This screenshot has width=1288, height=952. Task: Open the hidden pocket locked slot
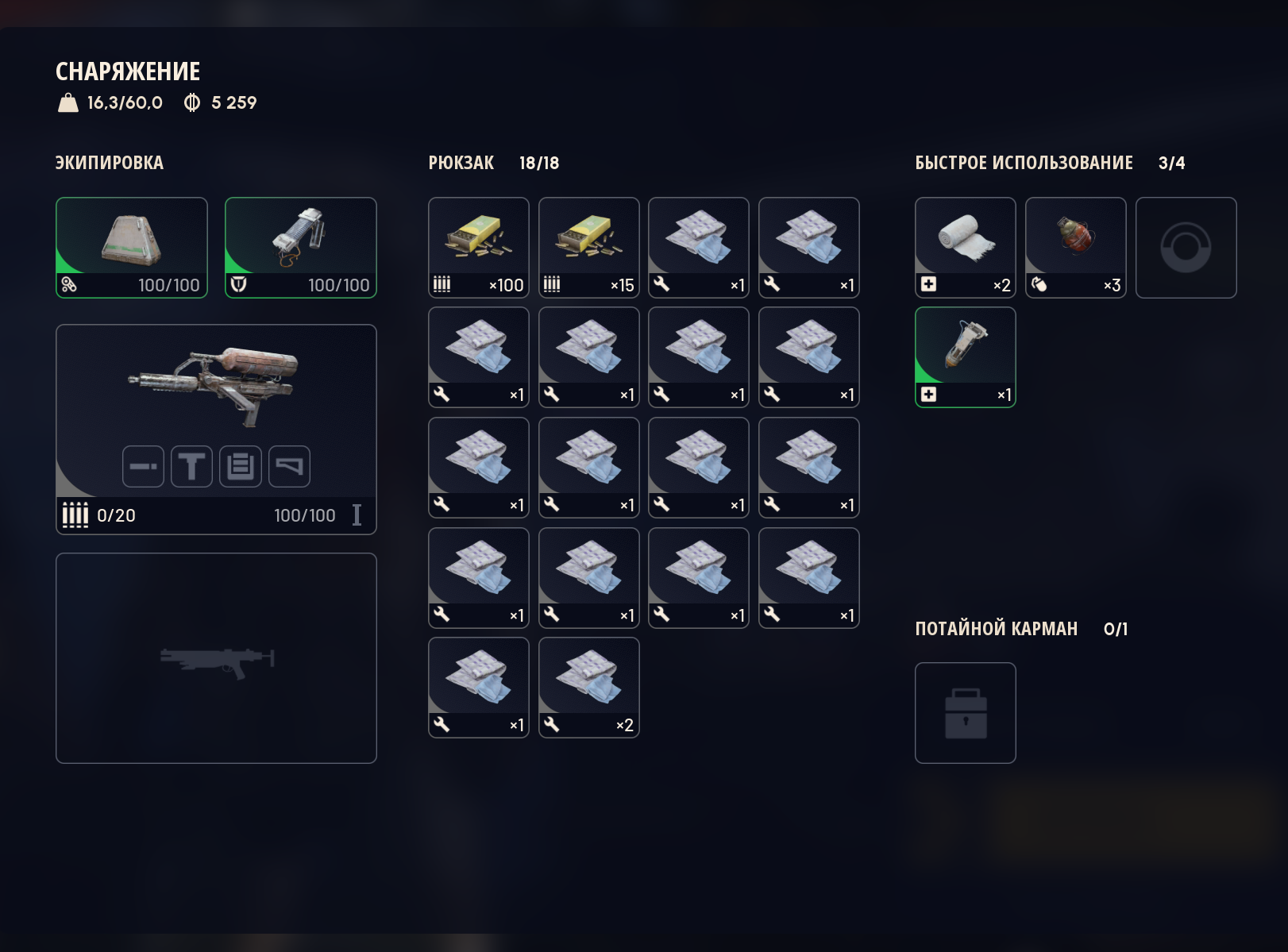(966, 713)
